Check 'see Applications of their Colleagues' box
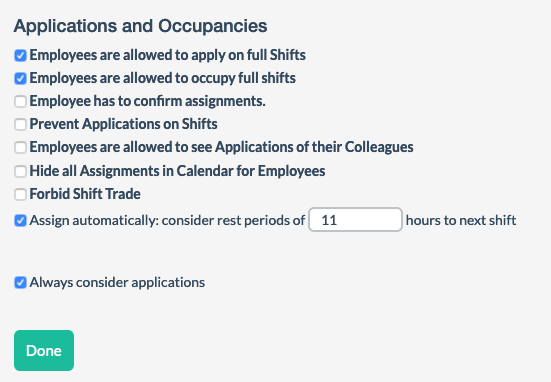 point(20,148)
